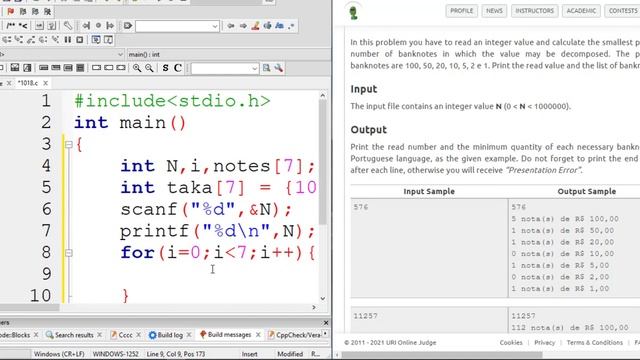The width and height of the screenshot is (640, 360).
Task: Click the editor horizontal scroll right arrow
Action: [x=313, y=307]
